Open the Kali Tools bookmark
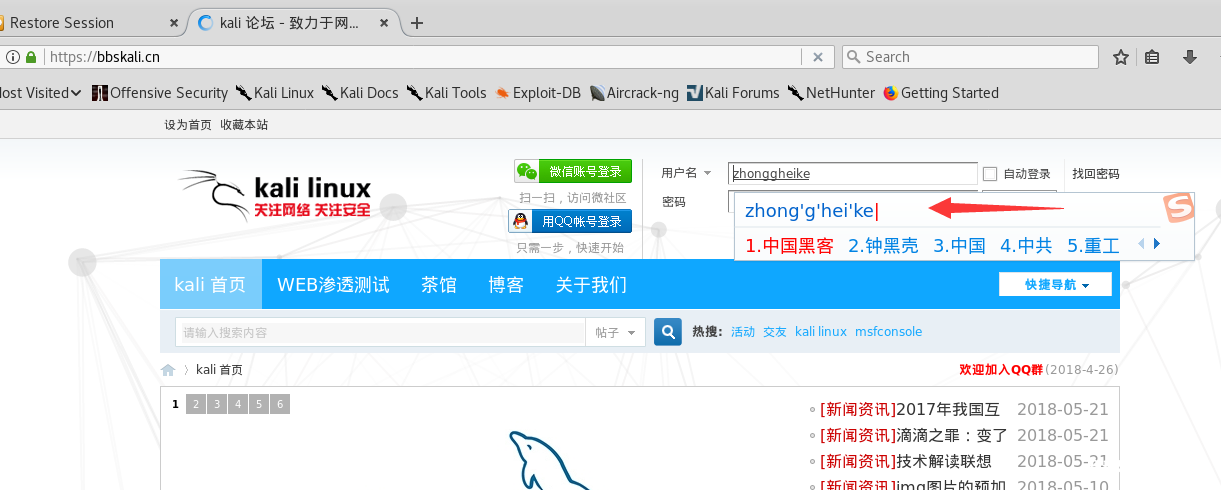The height and width of the screenshot is (490, 1221). pos(446,93)
